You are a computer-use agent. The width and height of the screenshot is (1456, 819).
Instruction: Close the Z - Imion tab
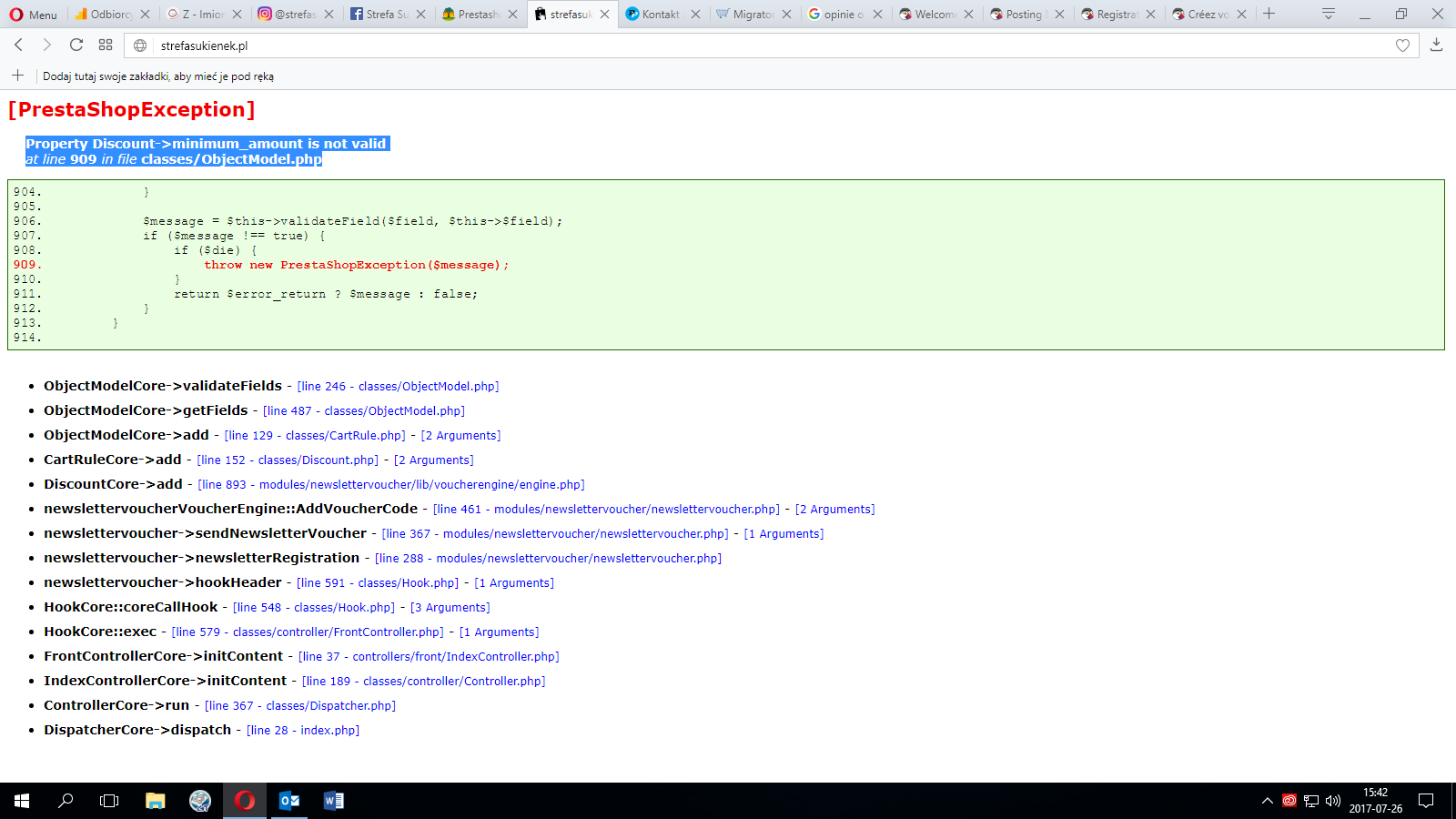pos(238,15)
